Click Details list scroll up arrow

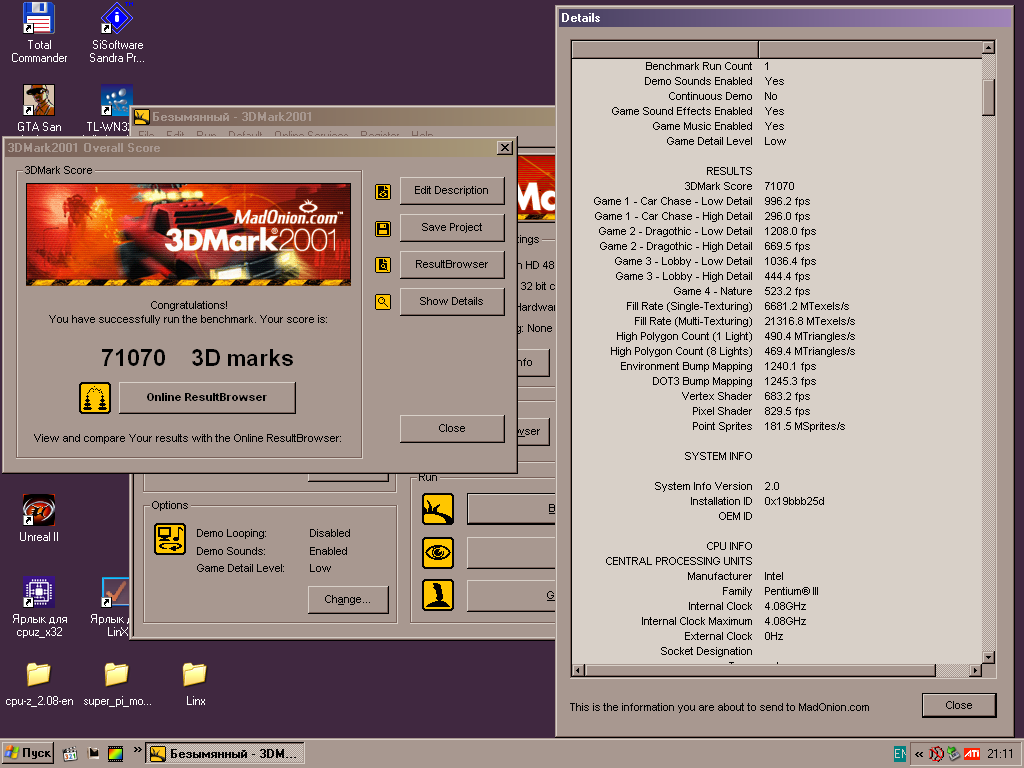pos(988,47)
